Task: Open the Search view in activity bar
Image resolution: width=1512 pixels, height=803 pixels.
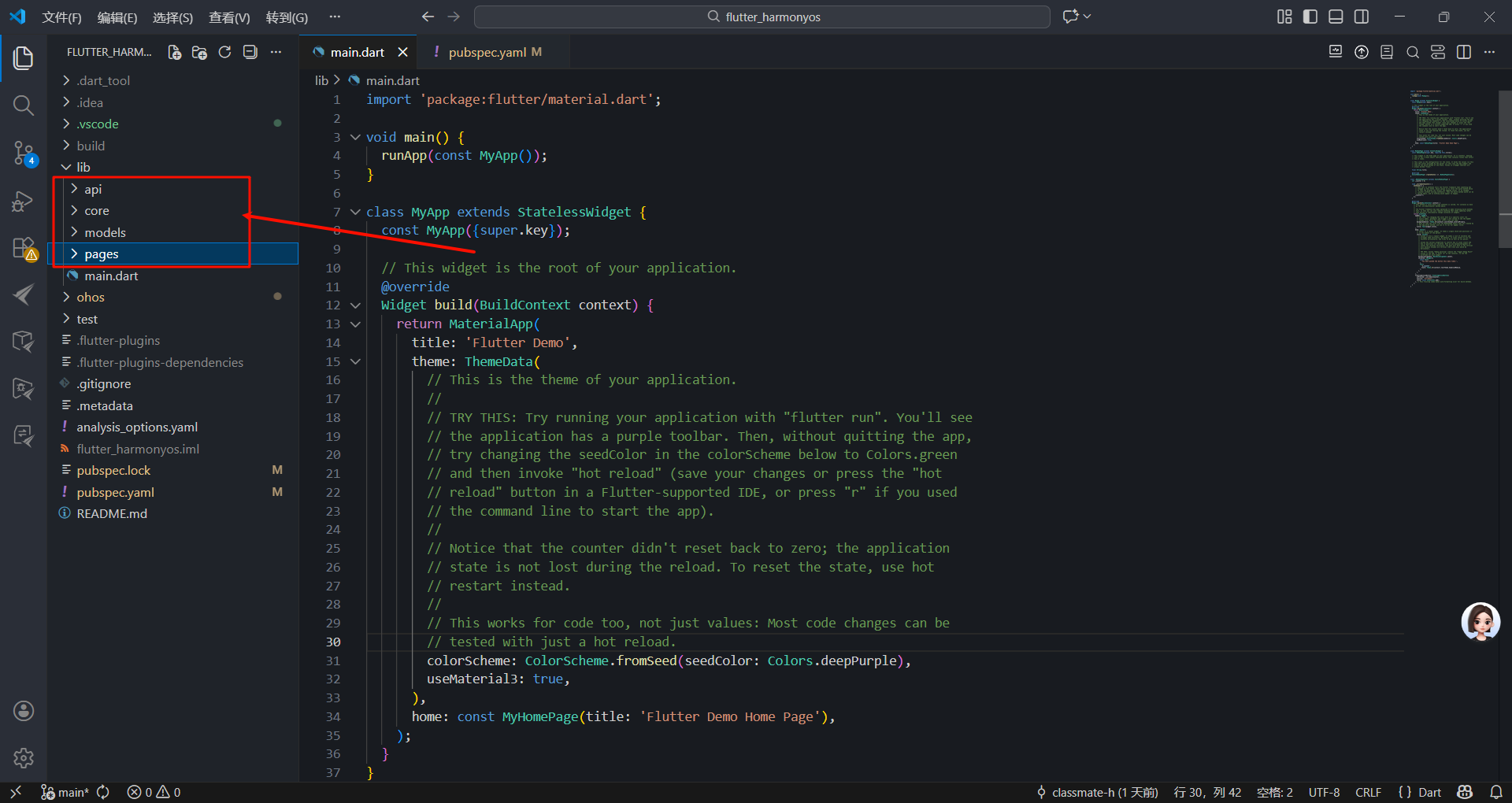Action: tap(24, 105)
